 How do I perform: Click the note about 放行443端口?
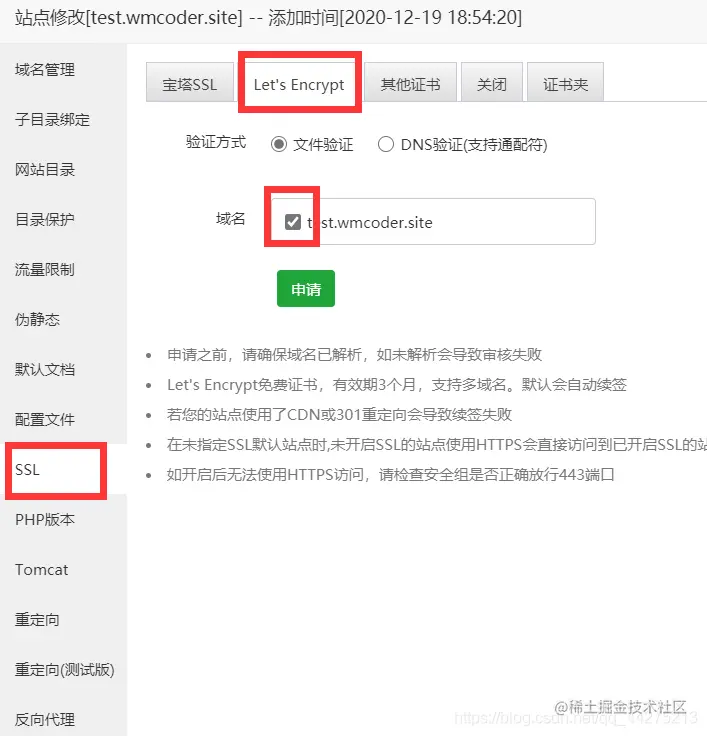tap(391, 475)
